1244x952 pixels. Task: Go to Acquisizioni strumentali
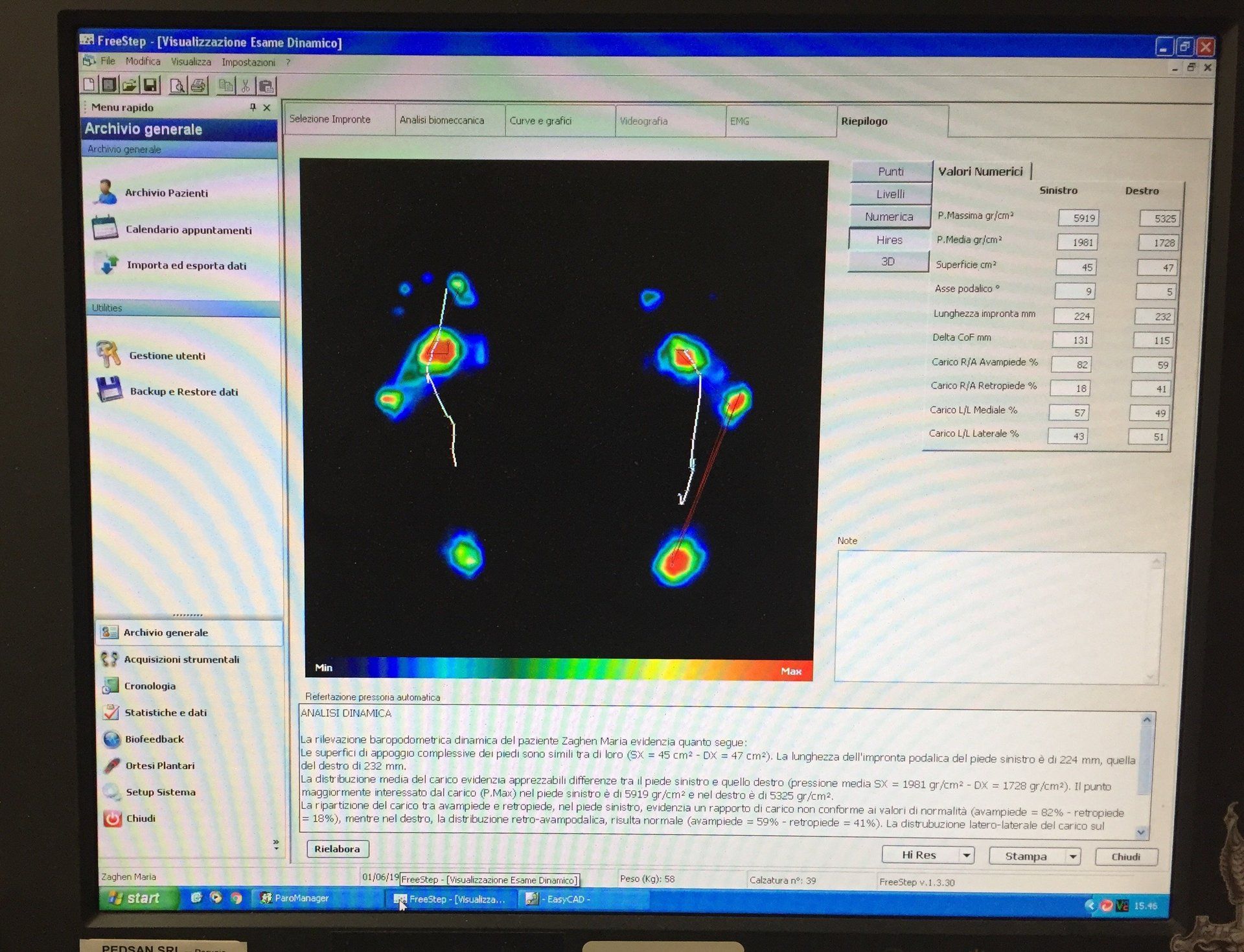(x=170, y=659)
